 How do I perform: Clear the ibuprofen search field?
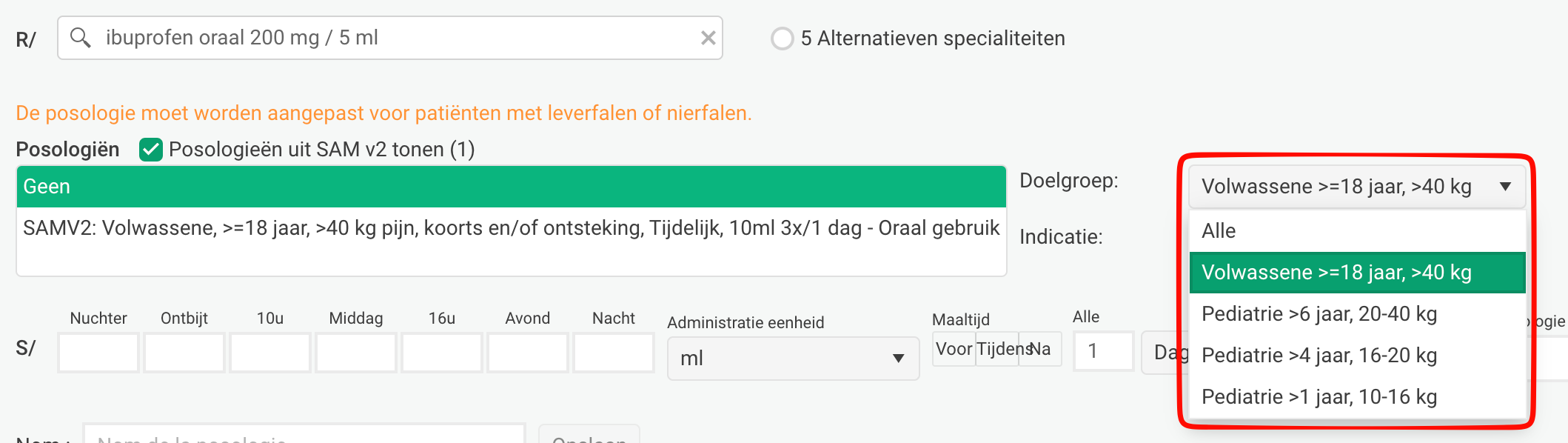[x=708, y=38]
